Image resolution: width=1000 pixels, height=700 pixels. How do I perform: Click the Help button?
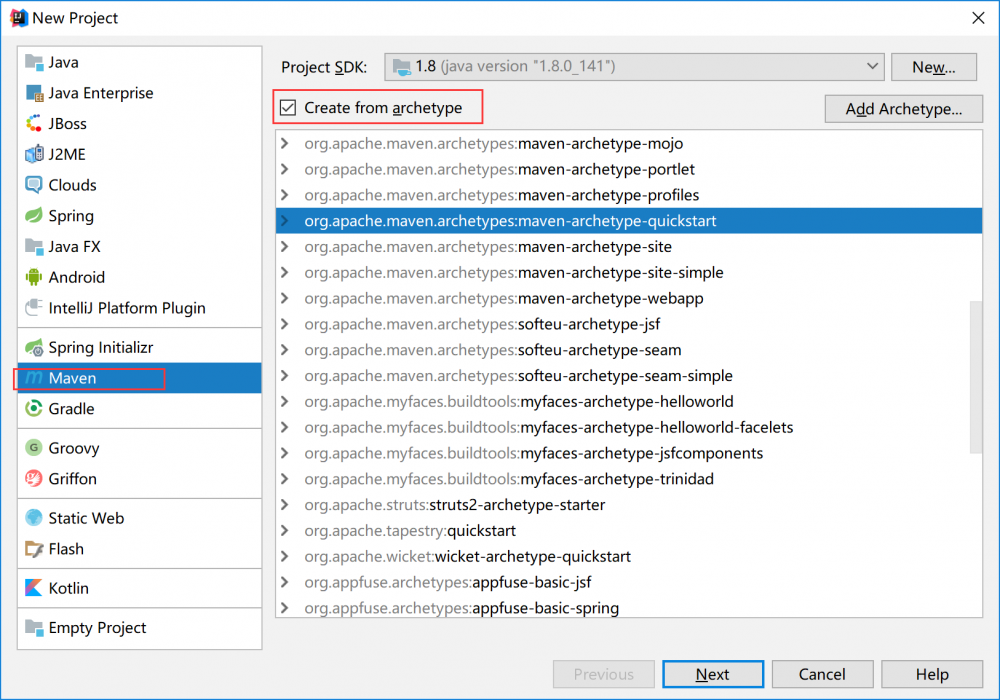(x=932, y=674)
